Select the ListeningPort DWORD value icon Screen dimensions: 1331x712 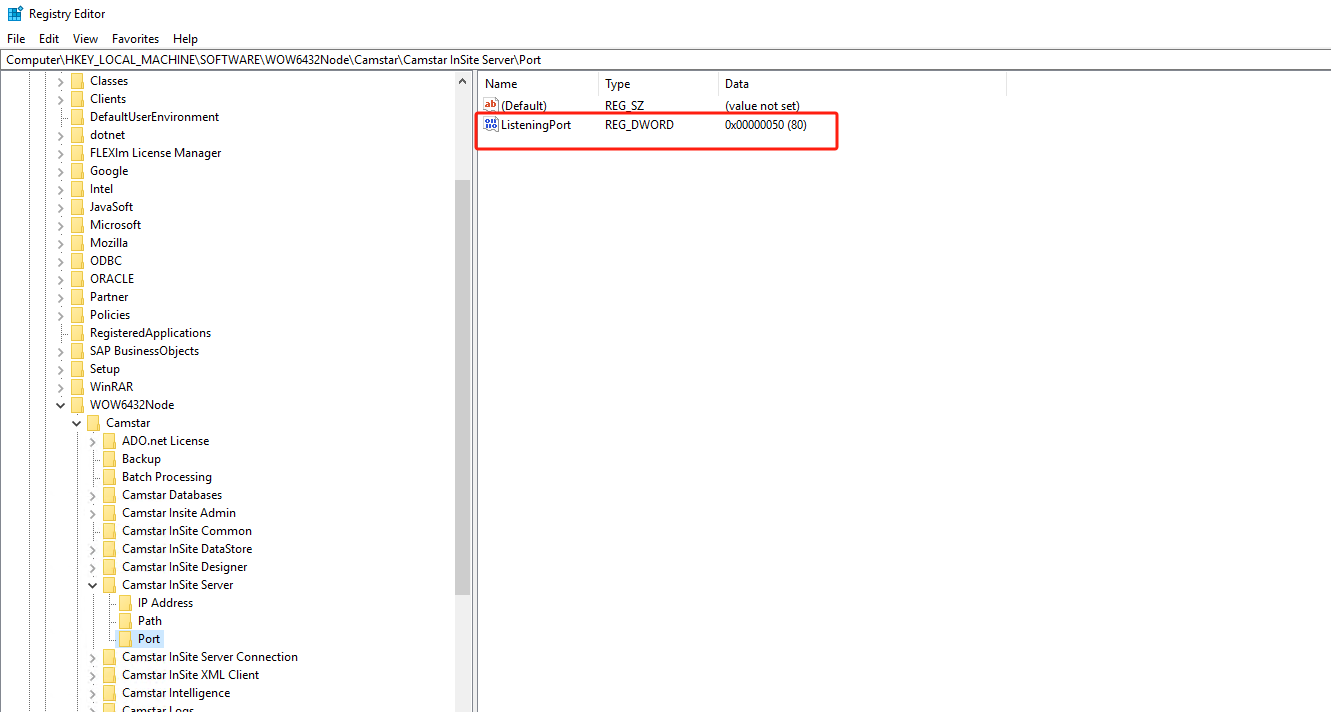491,125
